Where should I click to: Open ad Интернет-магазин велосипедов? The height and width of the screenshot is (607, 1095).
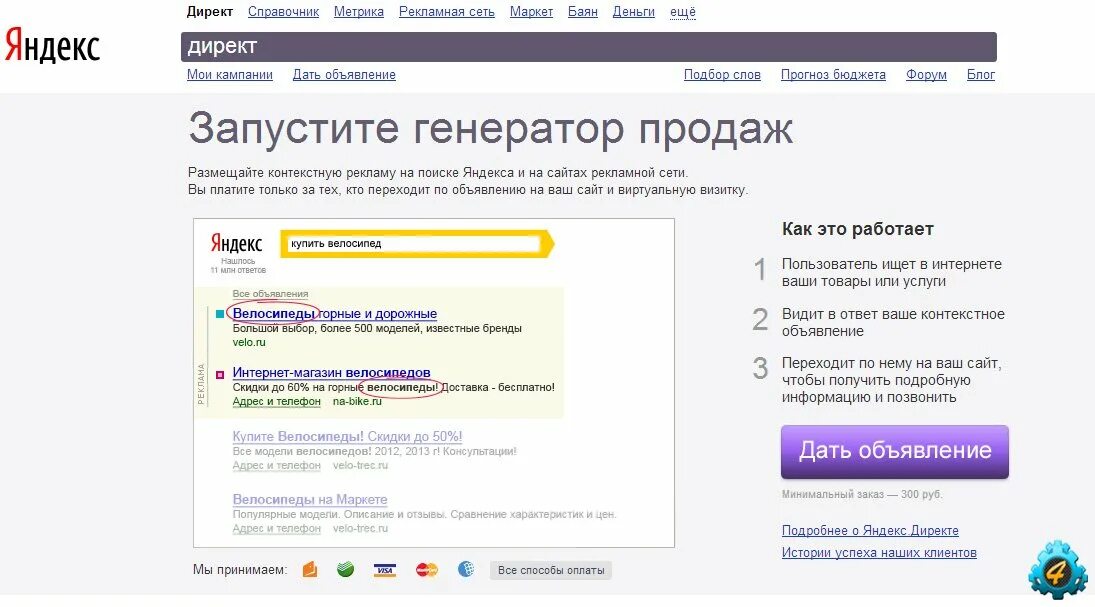(x=331, y=372)
